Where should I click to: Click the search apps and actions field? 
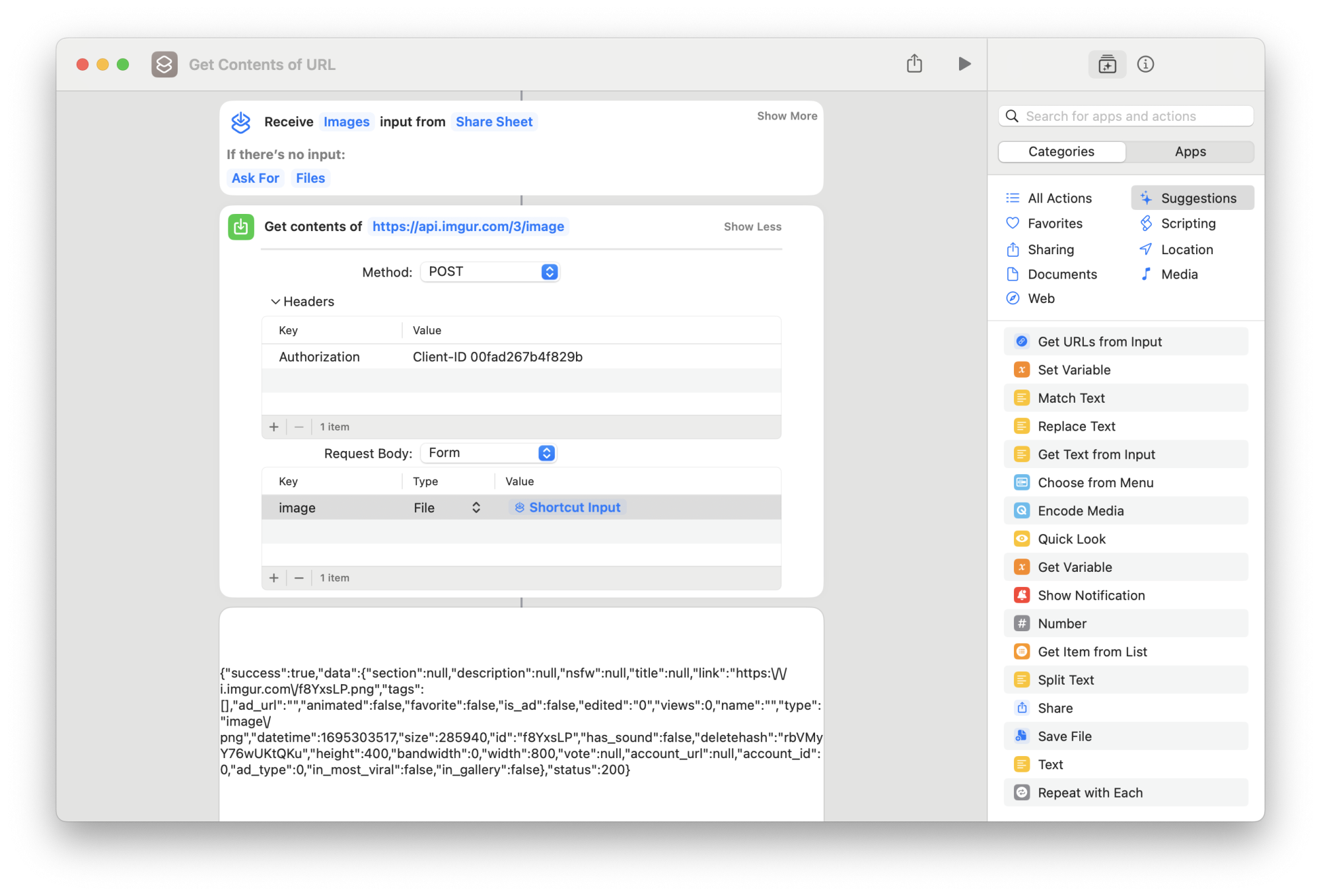click(x=1125, y=116)
